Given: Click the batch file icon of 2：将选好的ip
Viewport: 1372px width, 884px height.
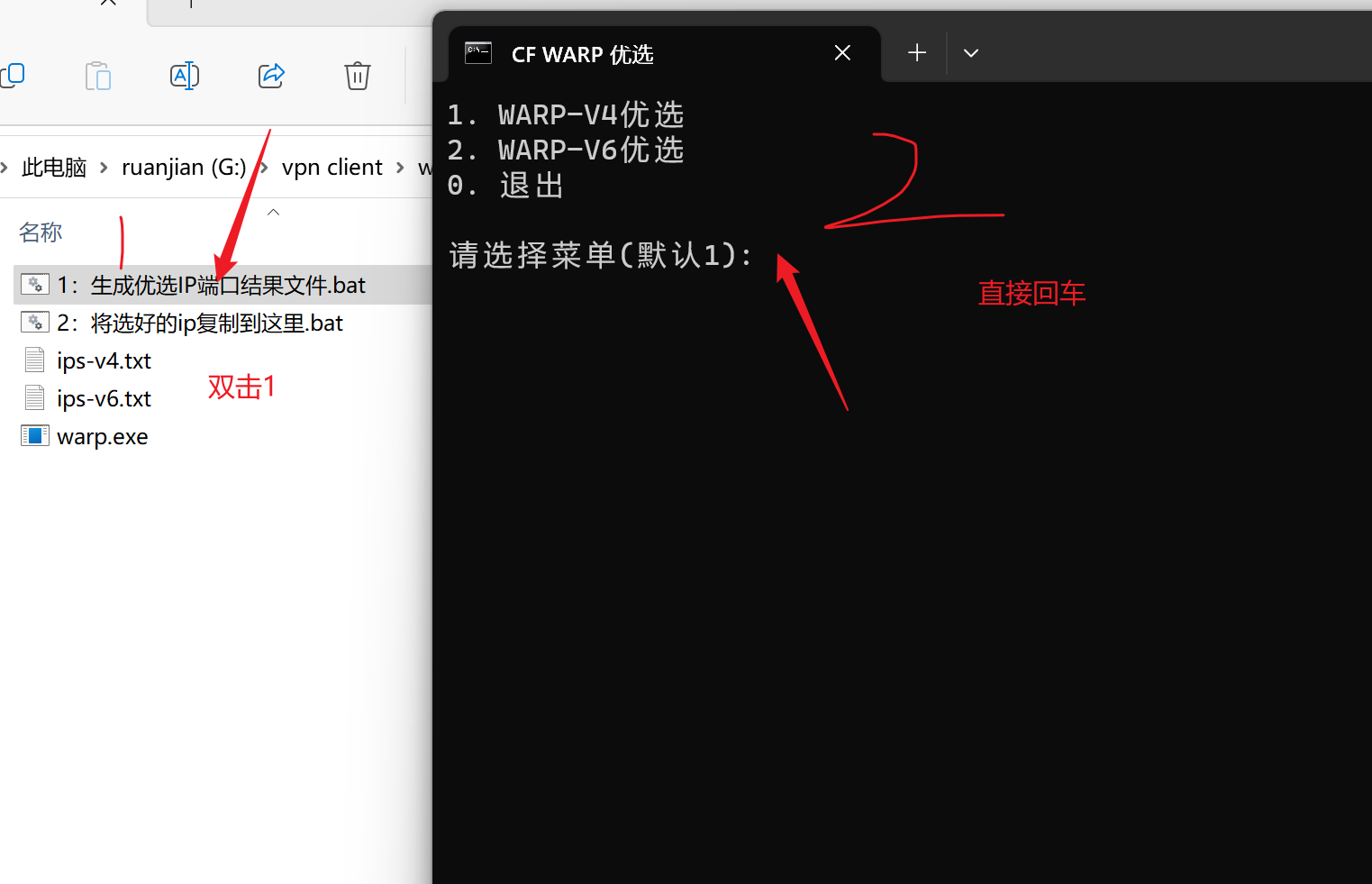Looking at the screenshot, I should click(35, 323).
